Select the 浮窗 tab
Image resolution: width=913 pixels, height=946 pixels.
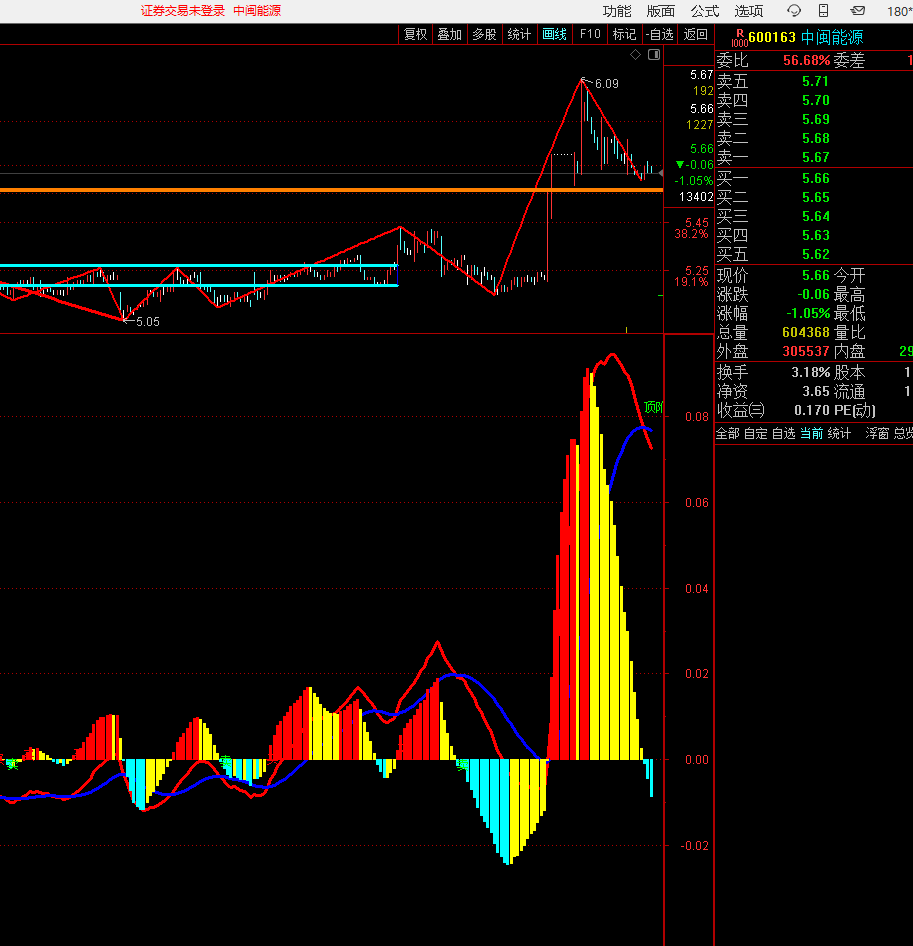coord(877,433)
